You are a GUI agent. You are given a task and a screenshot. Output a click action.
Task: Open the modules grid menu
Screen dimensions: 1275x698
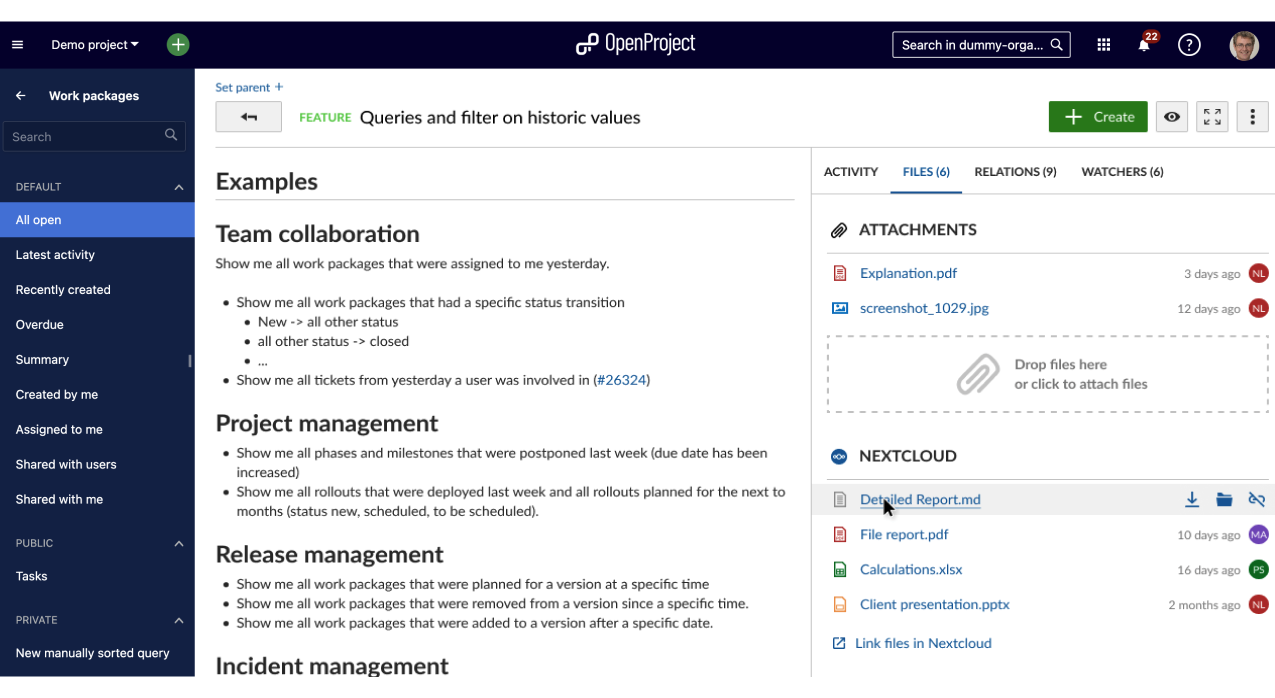tap(1104, 45)
